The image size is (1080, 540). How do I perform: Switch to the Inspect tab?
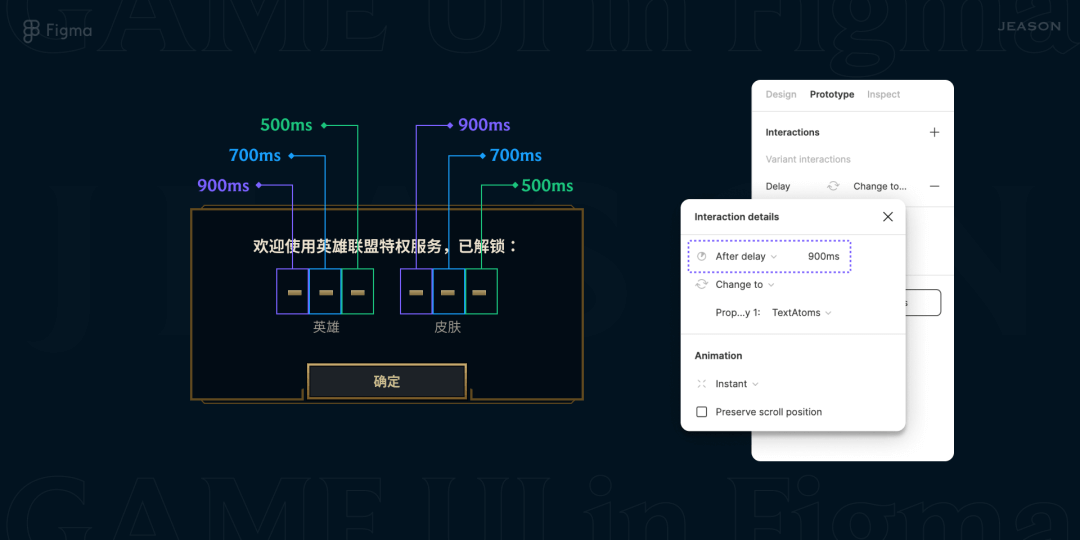[x=884, y=94]
